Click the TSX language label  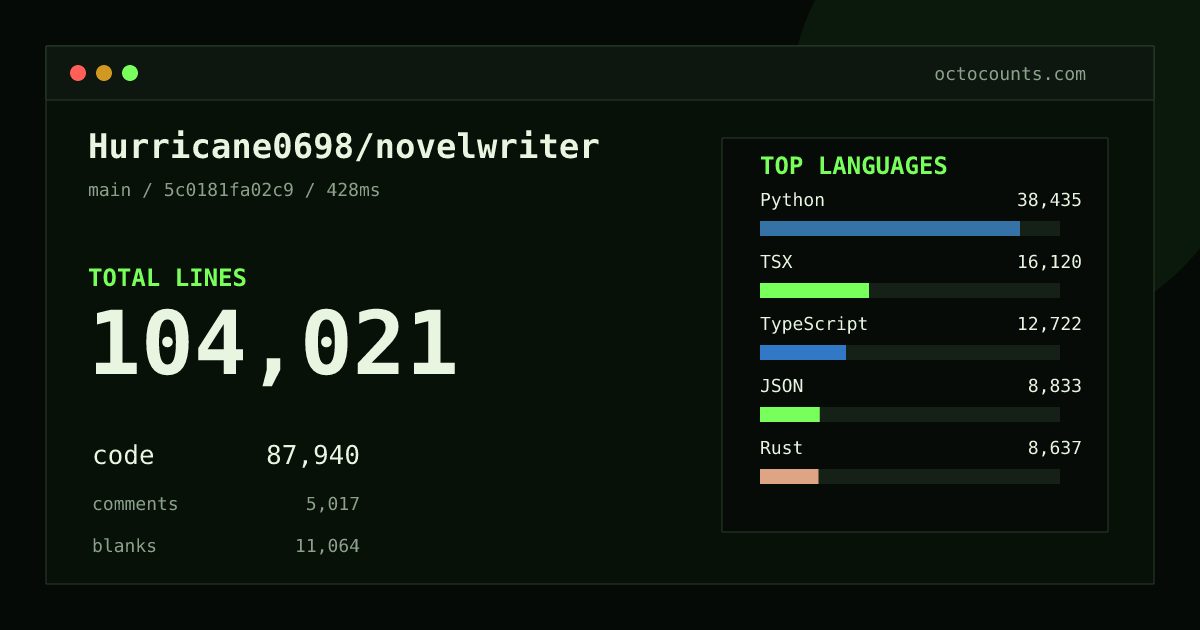coord(776,262)
